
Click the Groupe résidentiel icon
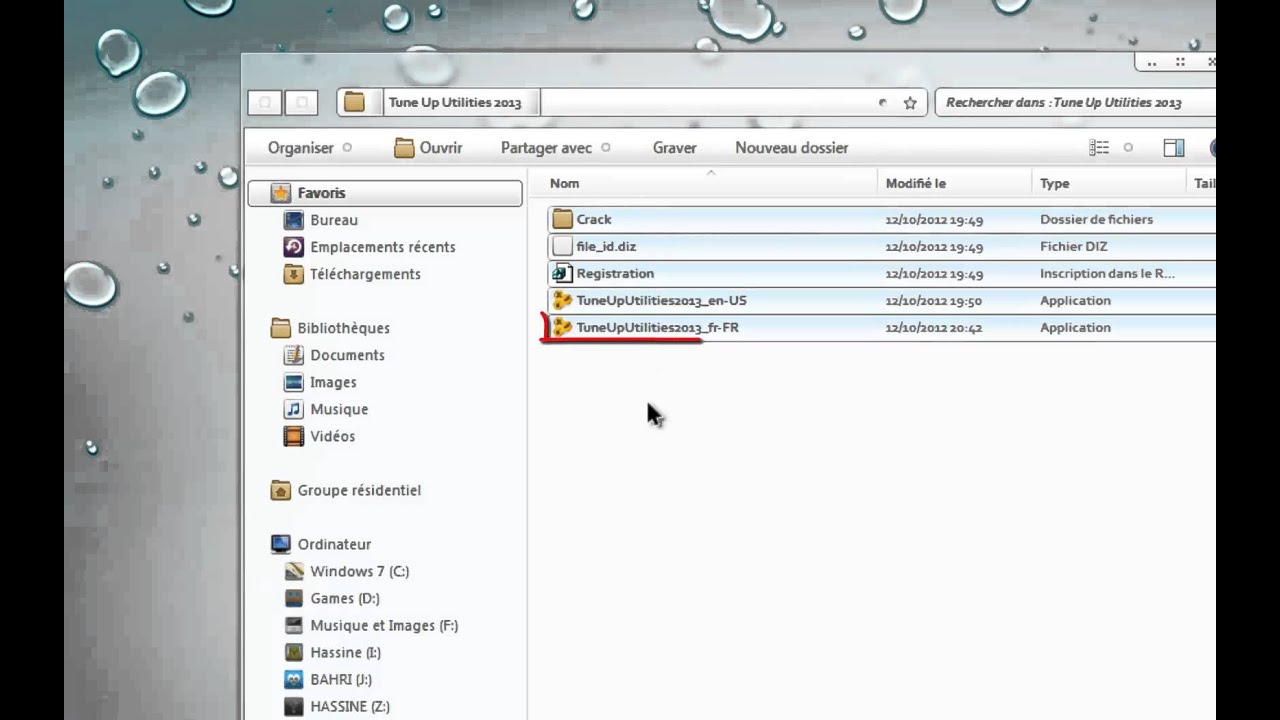pyautogui.click(x=281, y=490)
